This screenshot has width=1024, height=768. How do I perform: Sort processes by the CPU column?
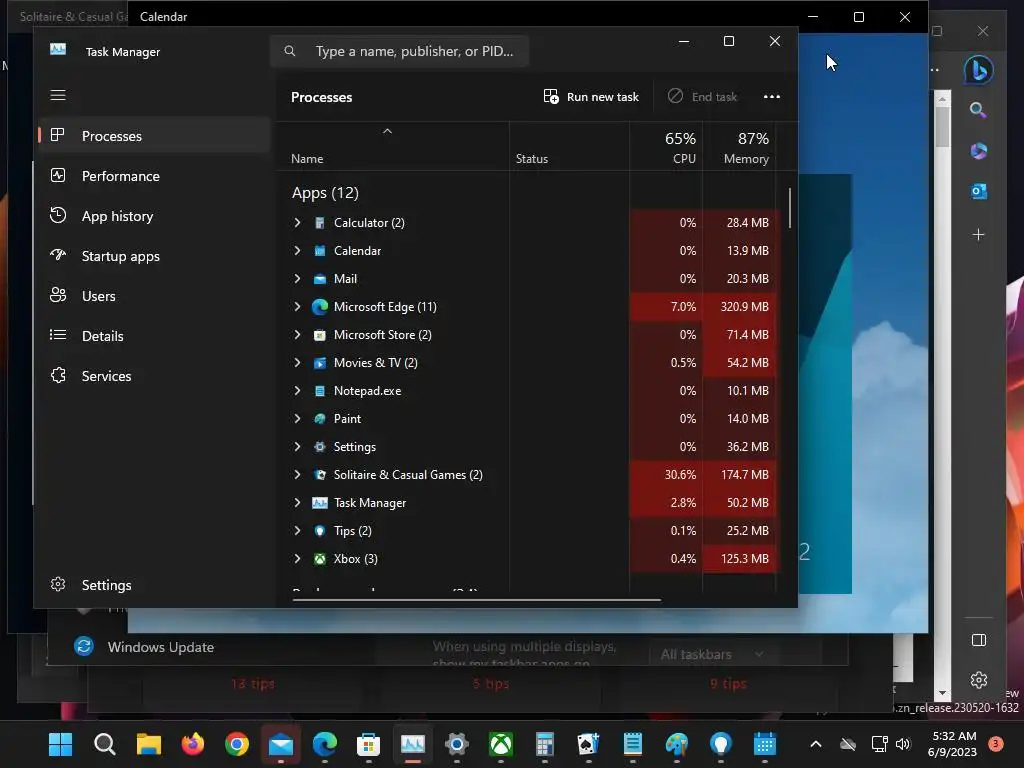click(x=666, y=148)
